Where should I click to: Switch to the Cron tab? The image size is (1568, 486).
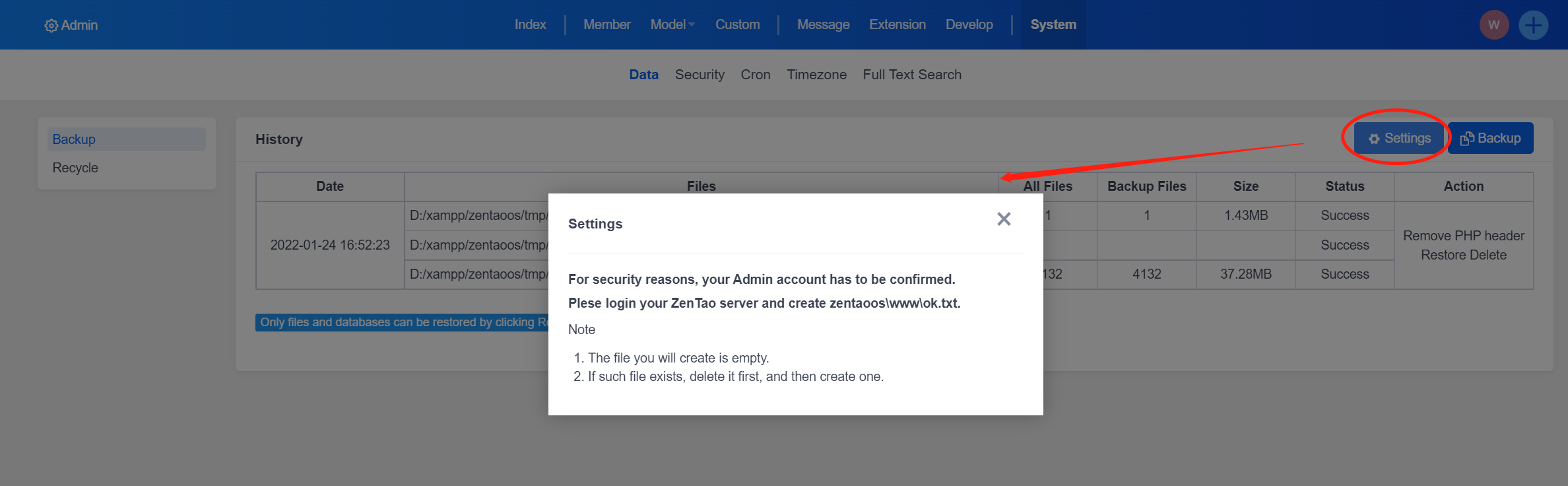[755, 75]
